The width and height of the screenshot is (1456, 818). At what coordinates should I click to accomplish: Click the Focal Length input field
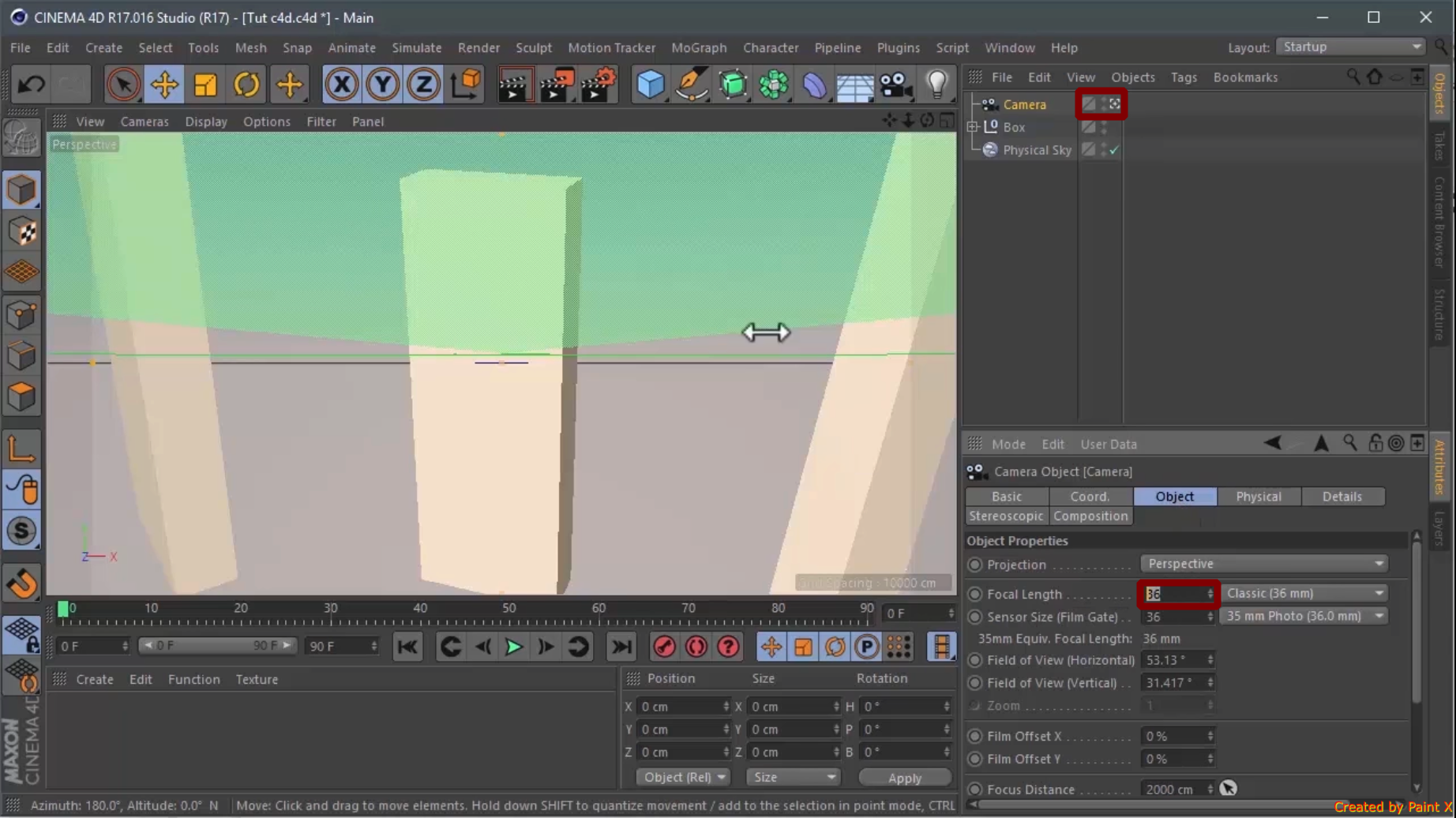(1177, 594)
